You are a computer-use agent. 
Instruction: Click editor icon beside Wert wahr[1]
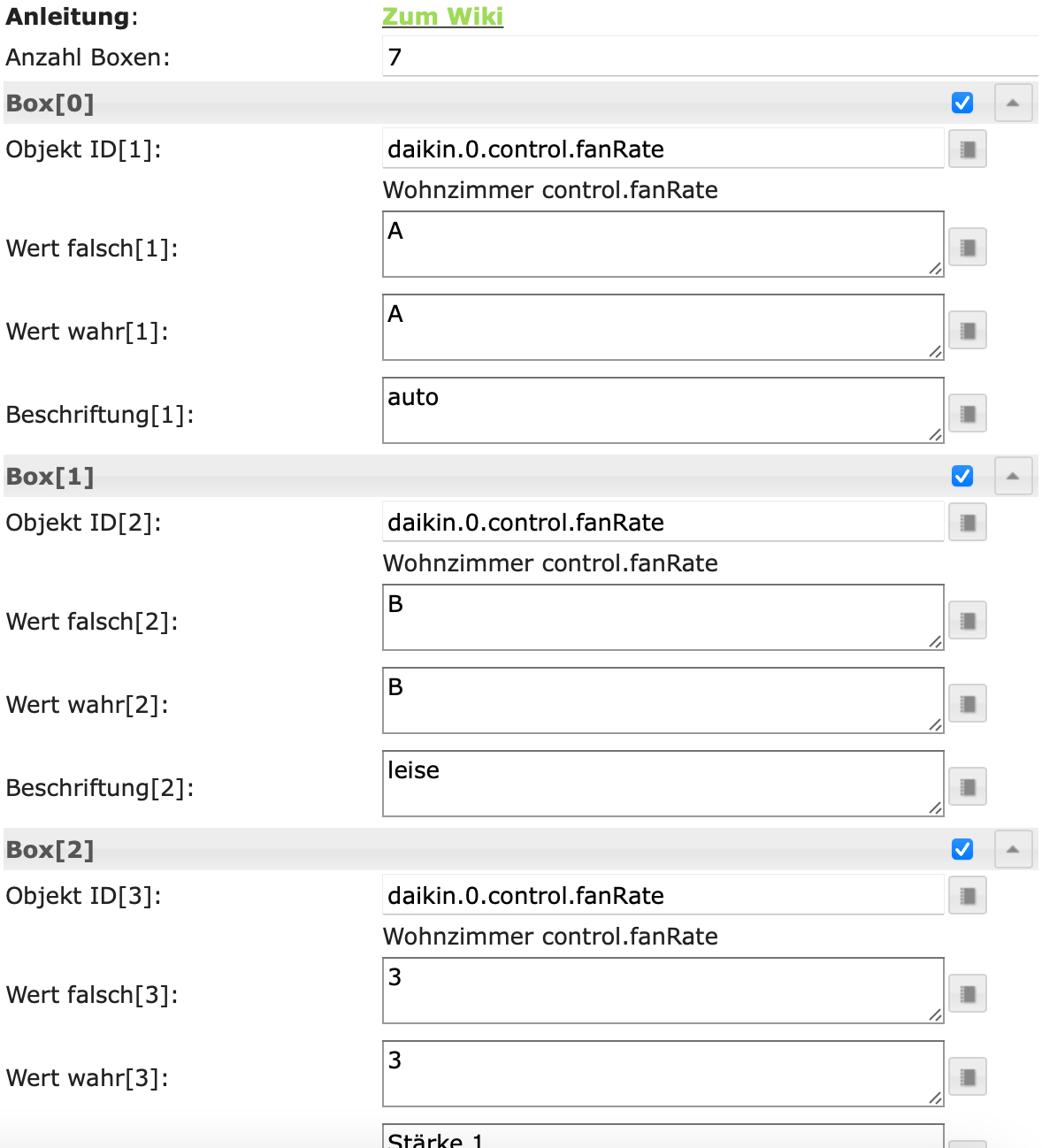click(x=968, y=331)
